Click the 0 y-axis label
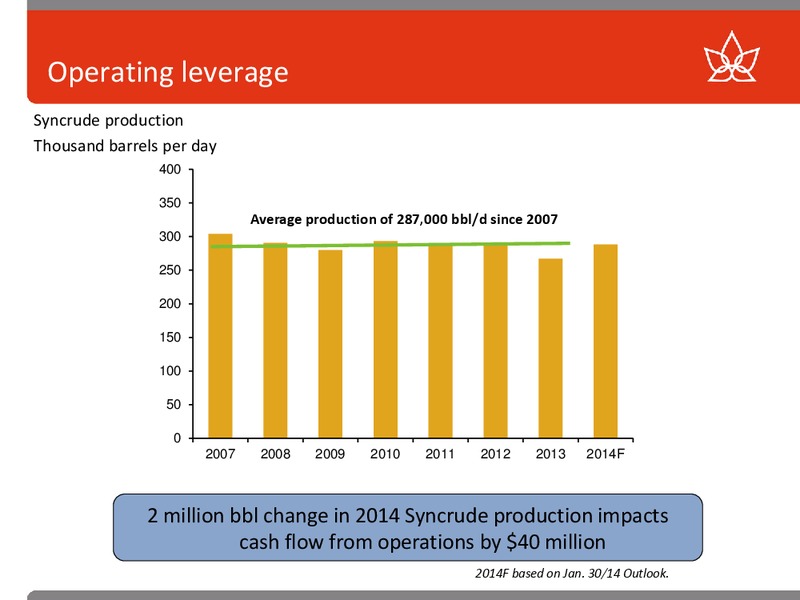The height and width of the screenshot is (600, 800). [177, 438]
